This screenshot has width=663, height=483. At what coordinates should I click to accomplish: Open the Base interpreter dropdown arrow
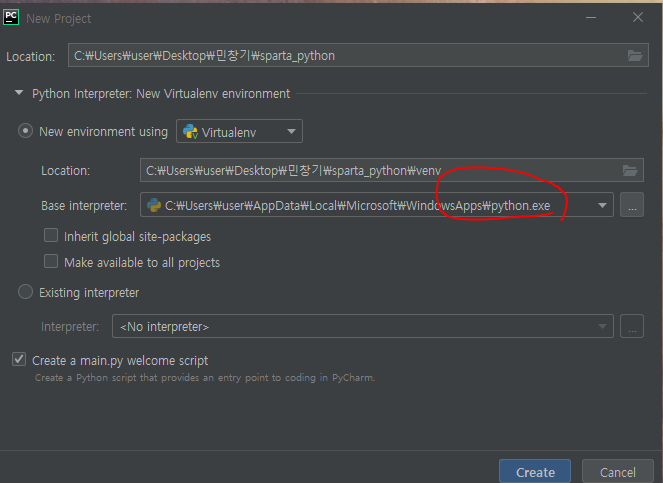pyautogui.click(x=602, y=205)
